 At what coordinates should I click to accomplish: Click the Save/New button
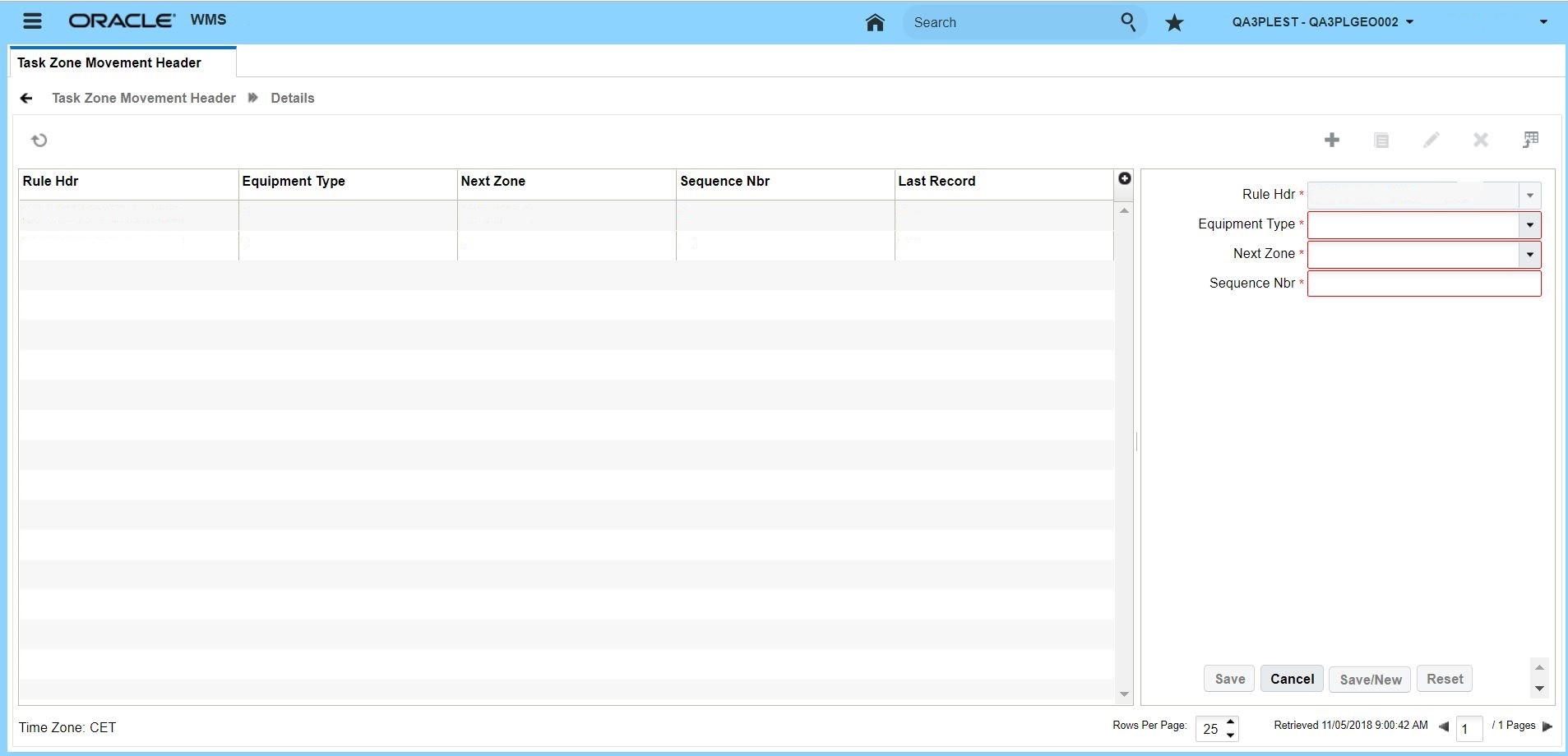tap(1371, 680)
